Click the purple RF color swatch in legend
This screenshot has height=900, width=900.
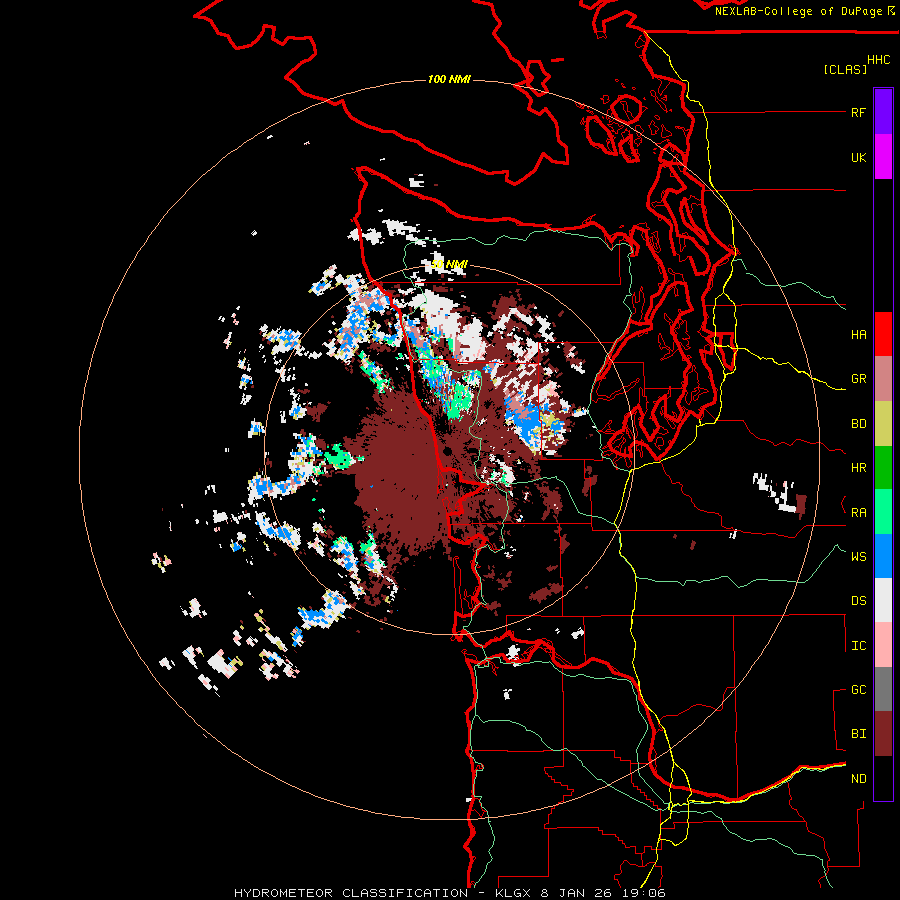tap(883, 112)
